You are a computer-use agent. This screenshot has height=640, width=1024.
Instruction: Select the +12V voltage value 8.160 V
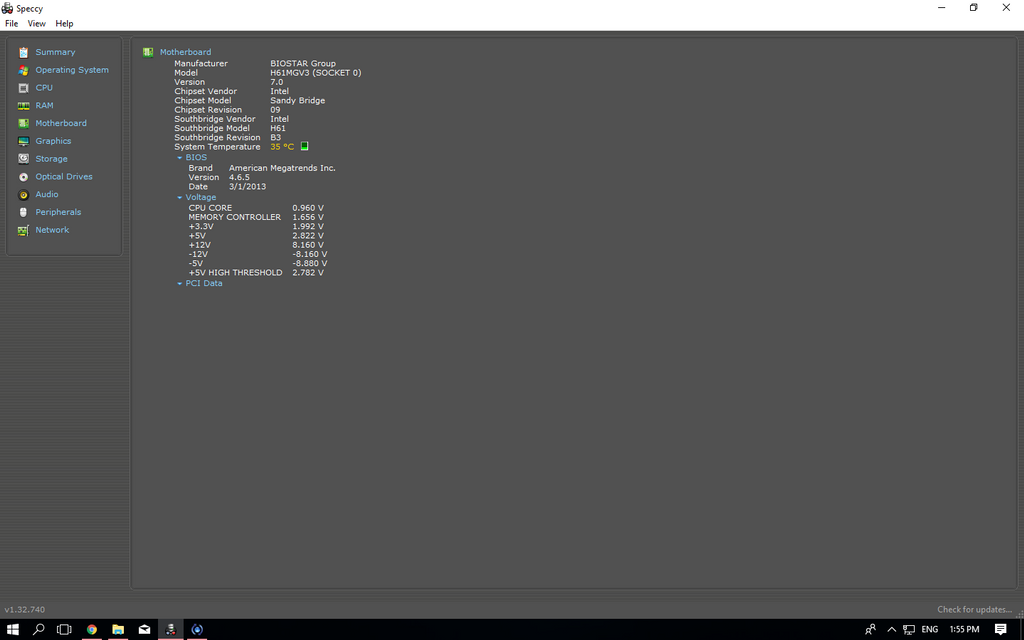pos(308,245)
